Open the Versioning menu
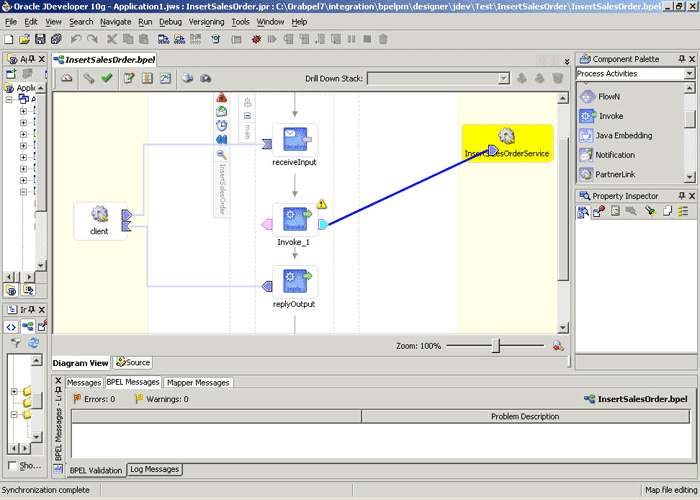Image resolution: width=700 pixels, height=500 pixels. tap(206, 22)
